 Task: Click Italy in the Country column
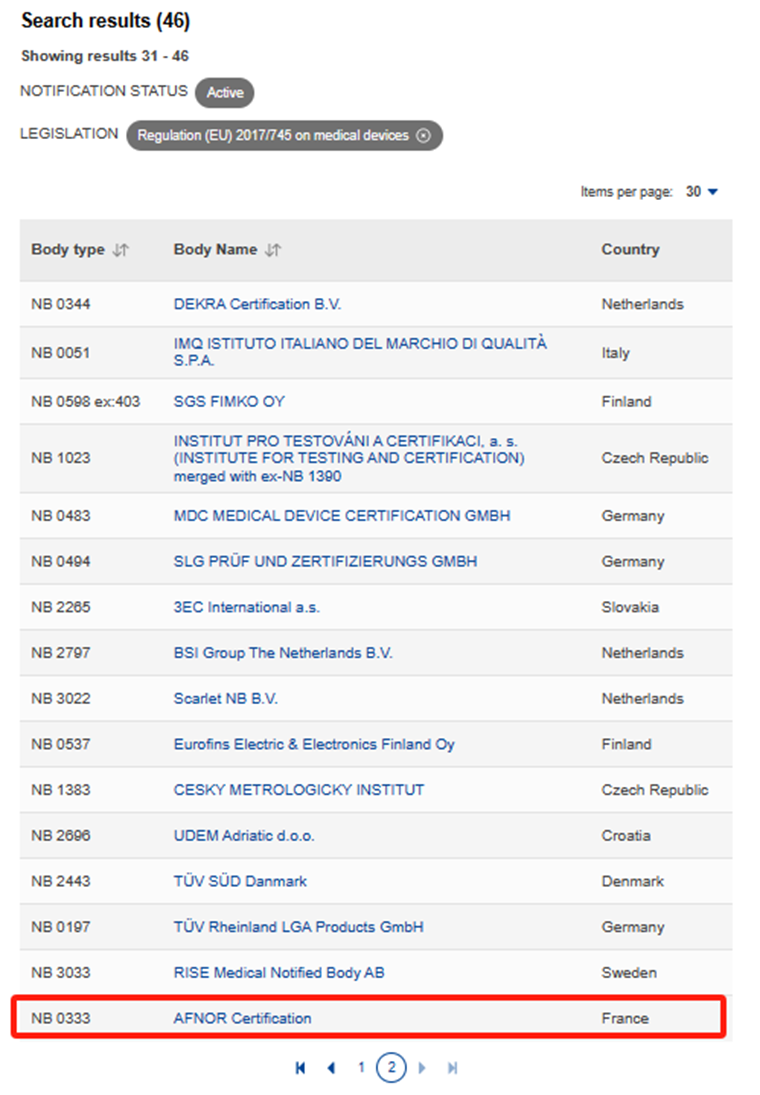(x=615, y=353)
